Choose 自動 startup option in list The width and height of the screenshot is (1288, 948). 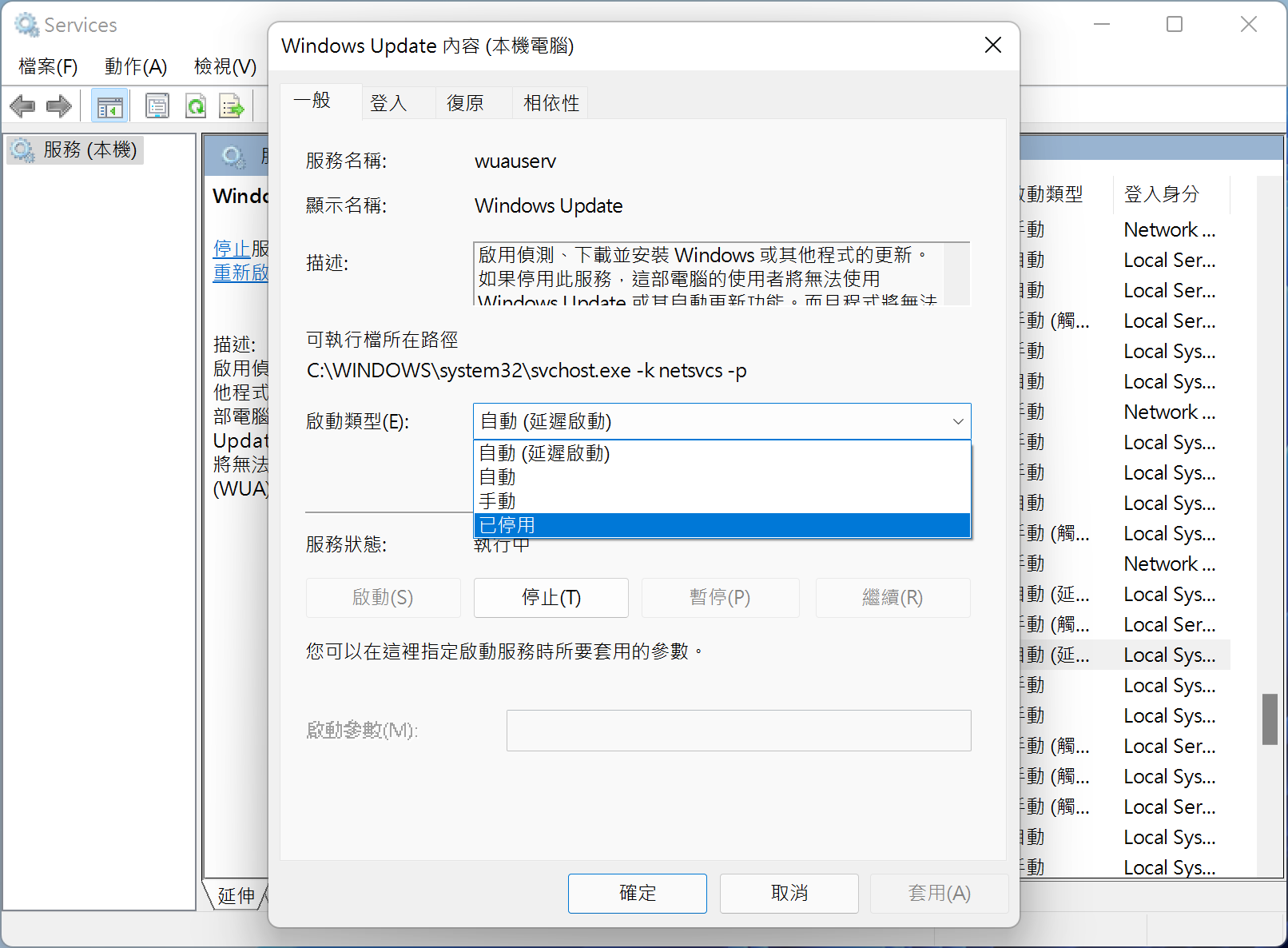tap(722, 477)
